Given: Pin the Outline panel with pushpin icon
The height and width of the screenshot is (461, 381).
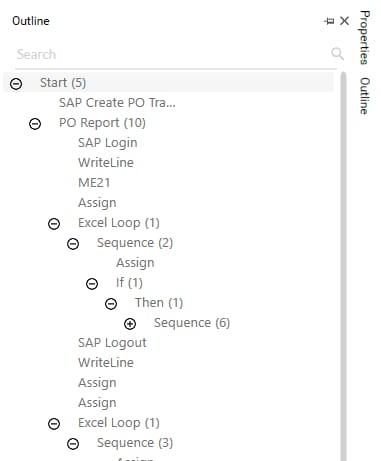Looking at the screenshot, I should tap(329, 21).
